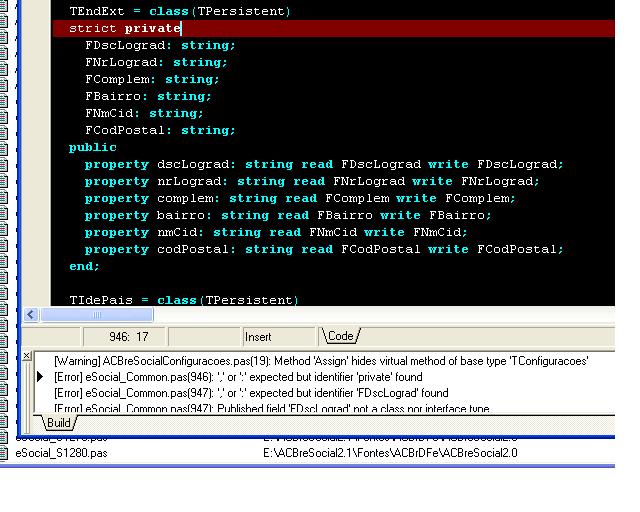Click the 'TIdePais = class(TPersistent)' line
The image size is (640, 512).
click(x=184, y=300)
